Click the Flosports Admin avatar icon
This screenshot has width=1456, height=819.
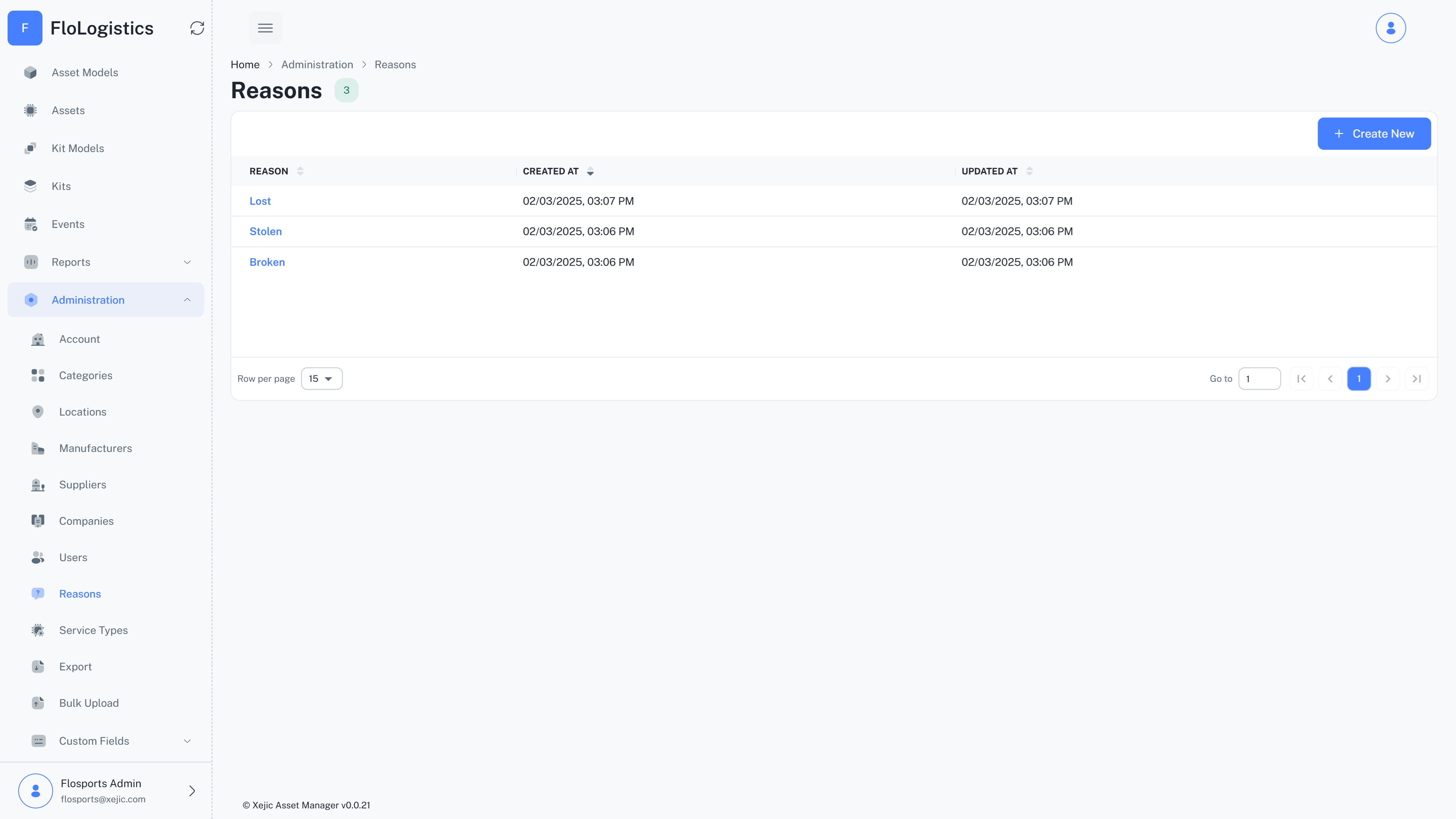pyautogui.click(x=36, y=790)
